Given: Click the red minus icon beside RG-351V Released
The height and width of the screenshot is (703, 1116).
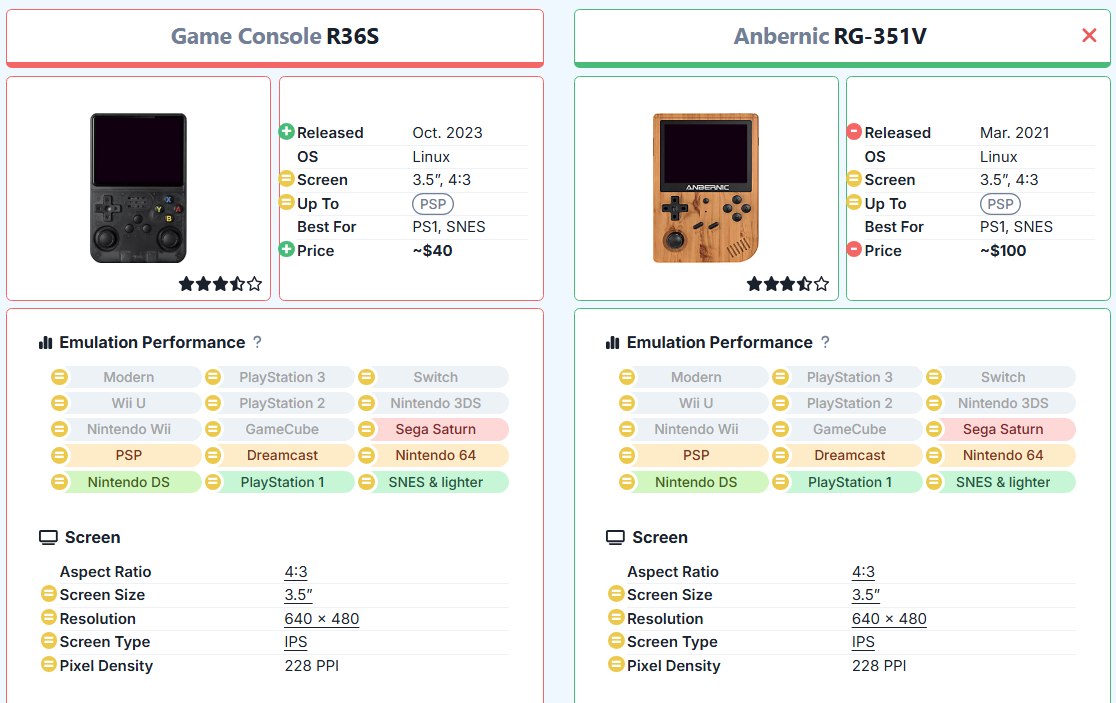Looking at the screenshot, I should pyautogui.click(x=854, y=132).
